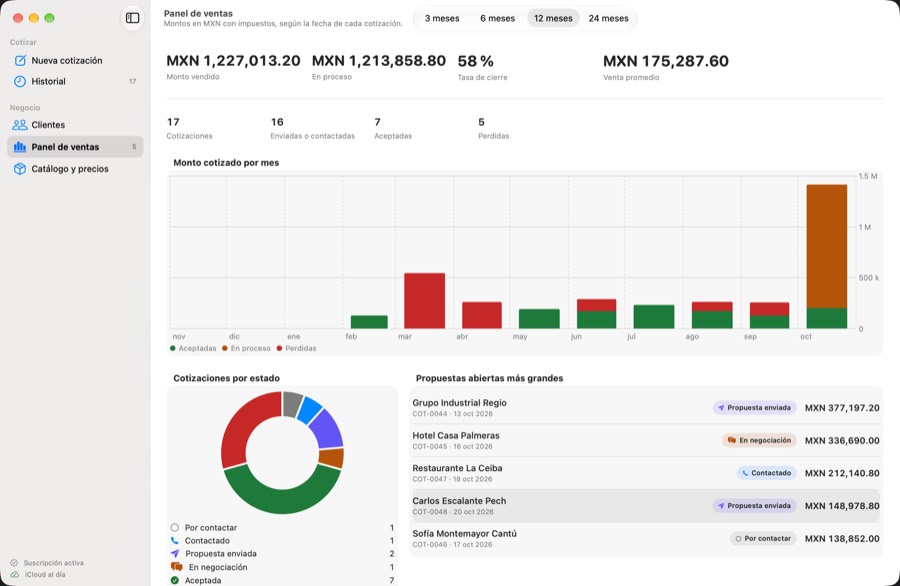Click the Por contactar circle icon in legend
The height and width of the screenshot is (586, 900).
point(174,527)
